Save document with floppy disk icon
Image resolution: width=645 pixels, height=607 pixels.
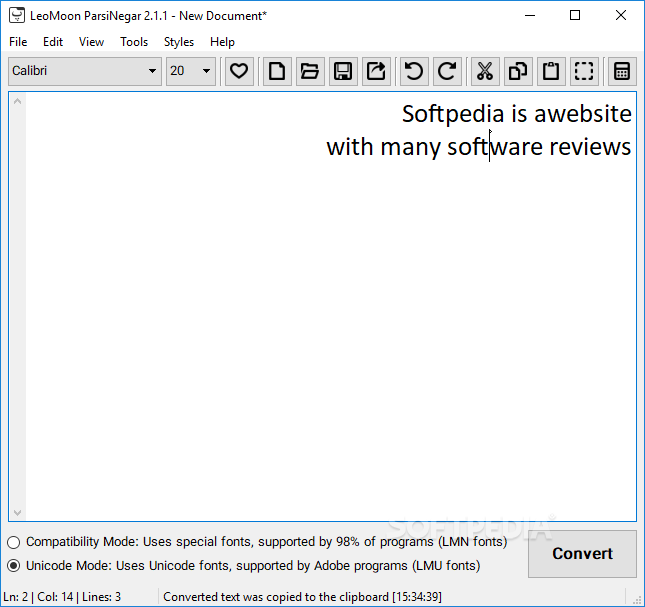[343, 71]
